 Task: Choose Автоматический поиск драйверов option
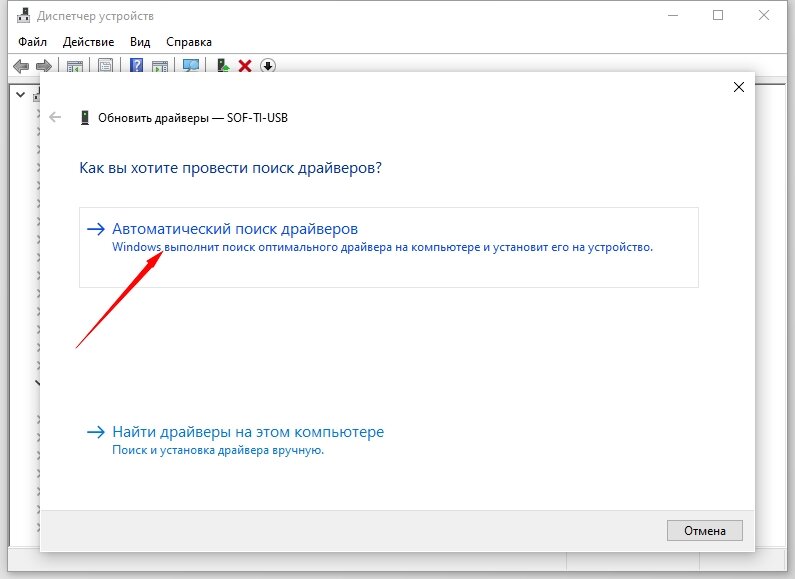(x=389, y=247)
